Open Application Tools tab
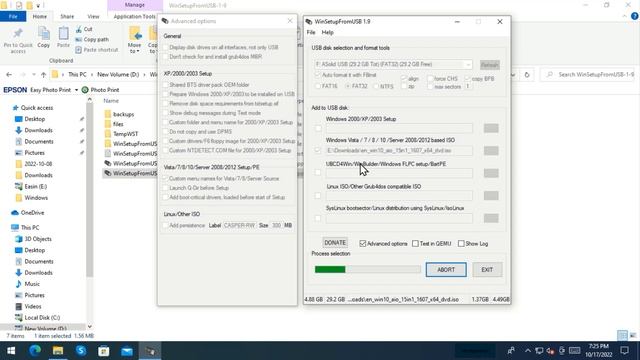640x360 pixels. 135,16
